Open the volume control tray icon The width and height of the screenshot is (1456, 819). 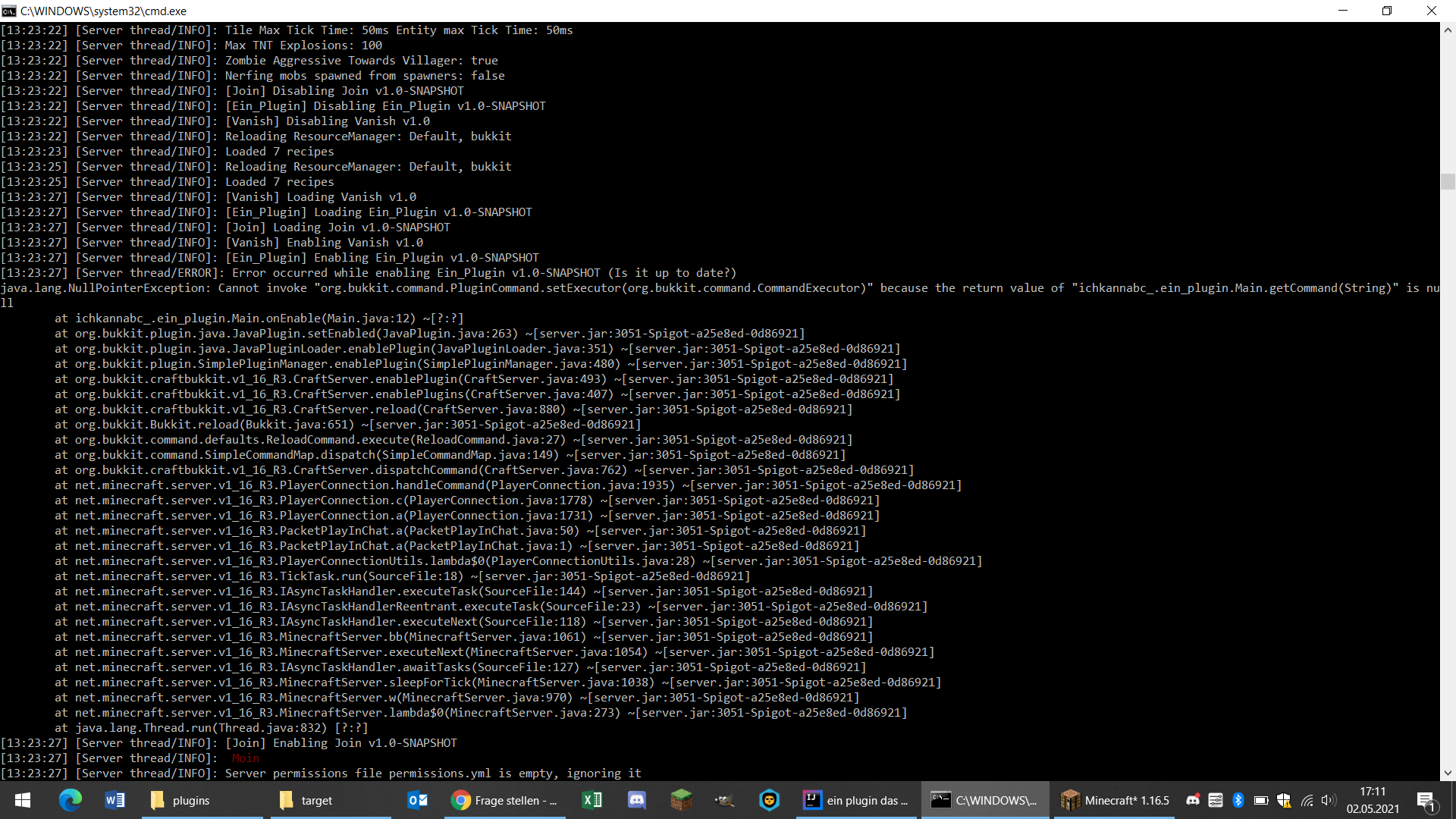(x=1328, y=800)
